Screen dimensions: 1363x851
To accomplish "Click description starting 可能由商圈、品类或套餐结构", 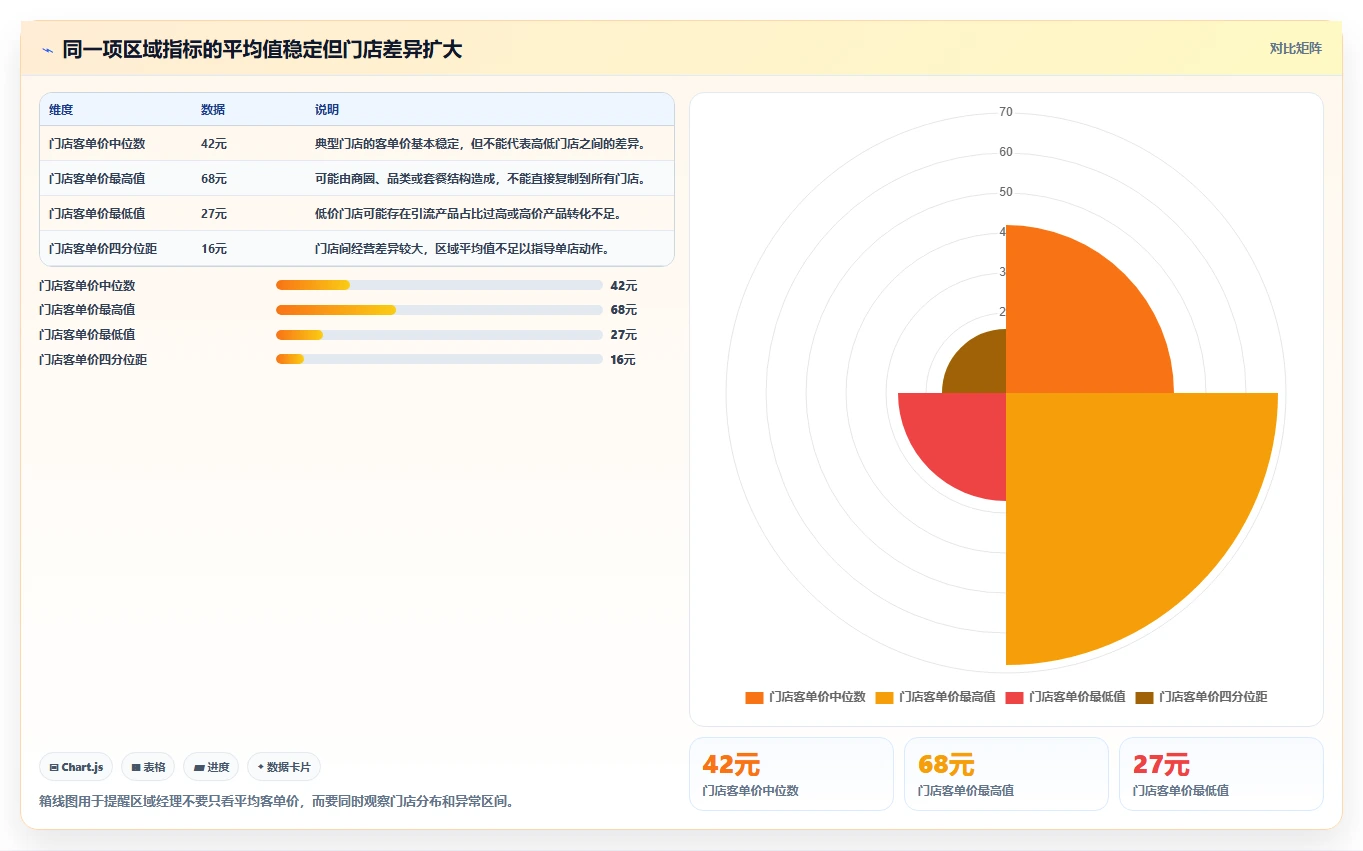I will 480,179.
